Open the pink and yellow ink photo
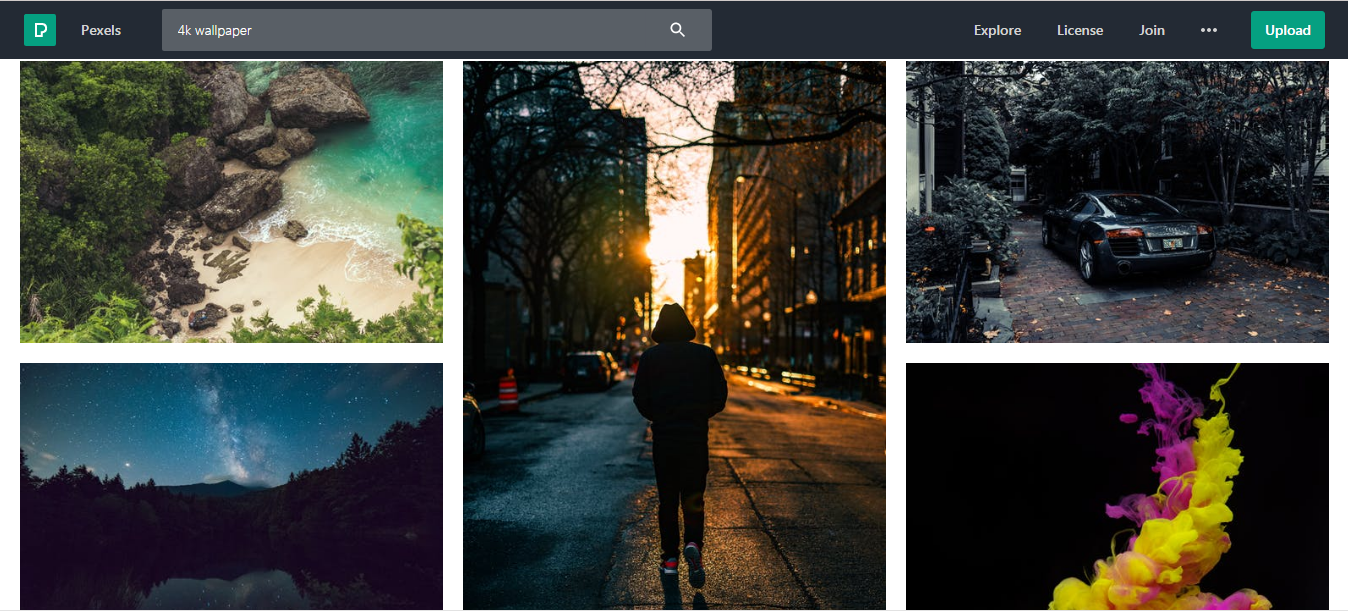 coord(1117,486)
